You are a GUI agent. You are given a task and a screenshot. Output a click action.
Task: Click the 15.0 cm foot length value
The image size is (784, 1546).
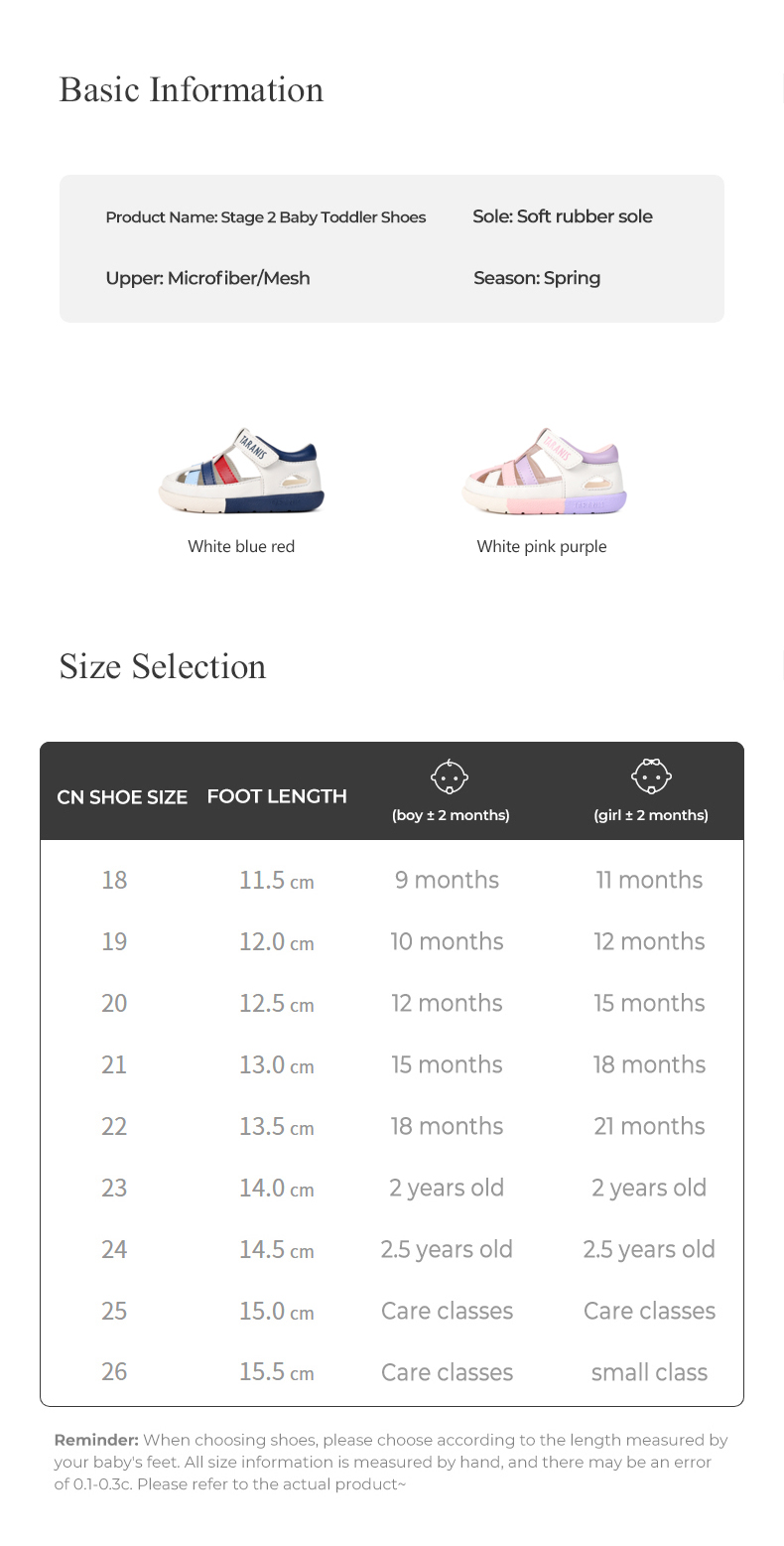click(276, 1311)
